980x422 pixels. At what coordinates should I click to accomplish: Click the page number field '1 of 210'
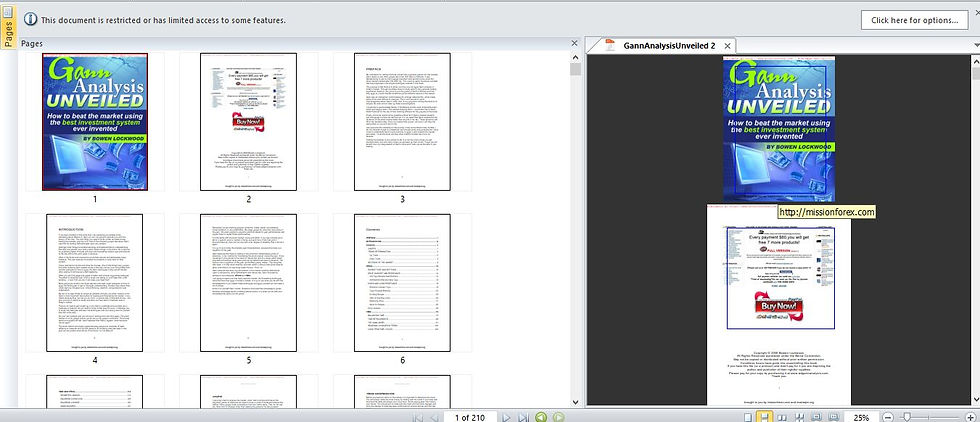[x=470, y=417]
